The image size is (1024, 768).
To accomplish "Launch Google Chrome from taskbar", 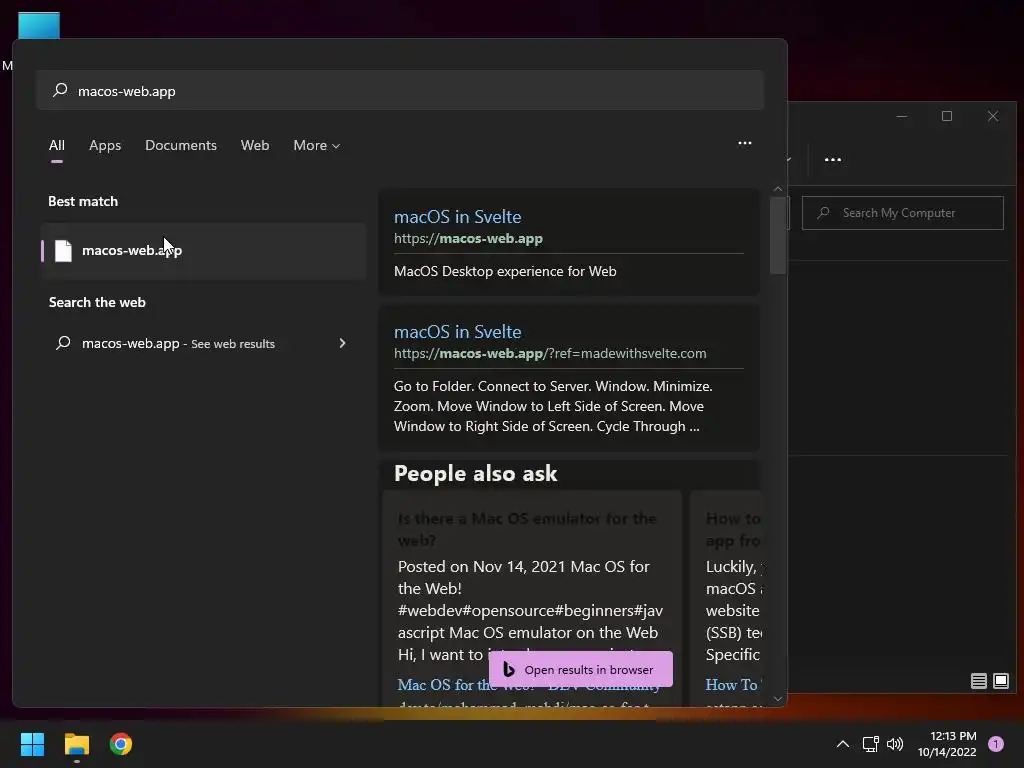I will [x=121, y=744].
